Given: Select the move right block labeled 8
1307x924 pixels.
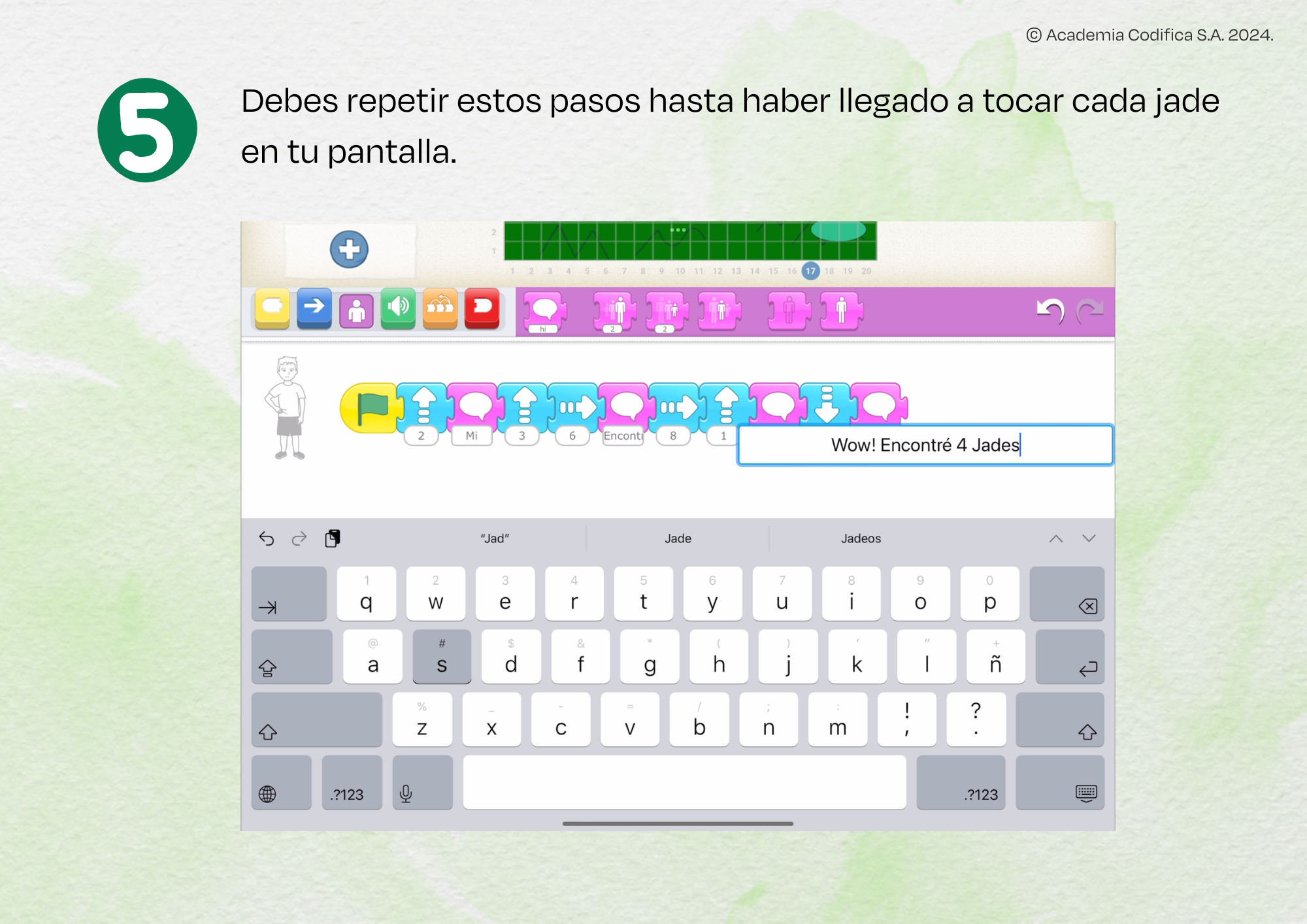Looking at the screenshot, I should tap(674, 408).
